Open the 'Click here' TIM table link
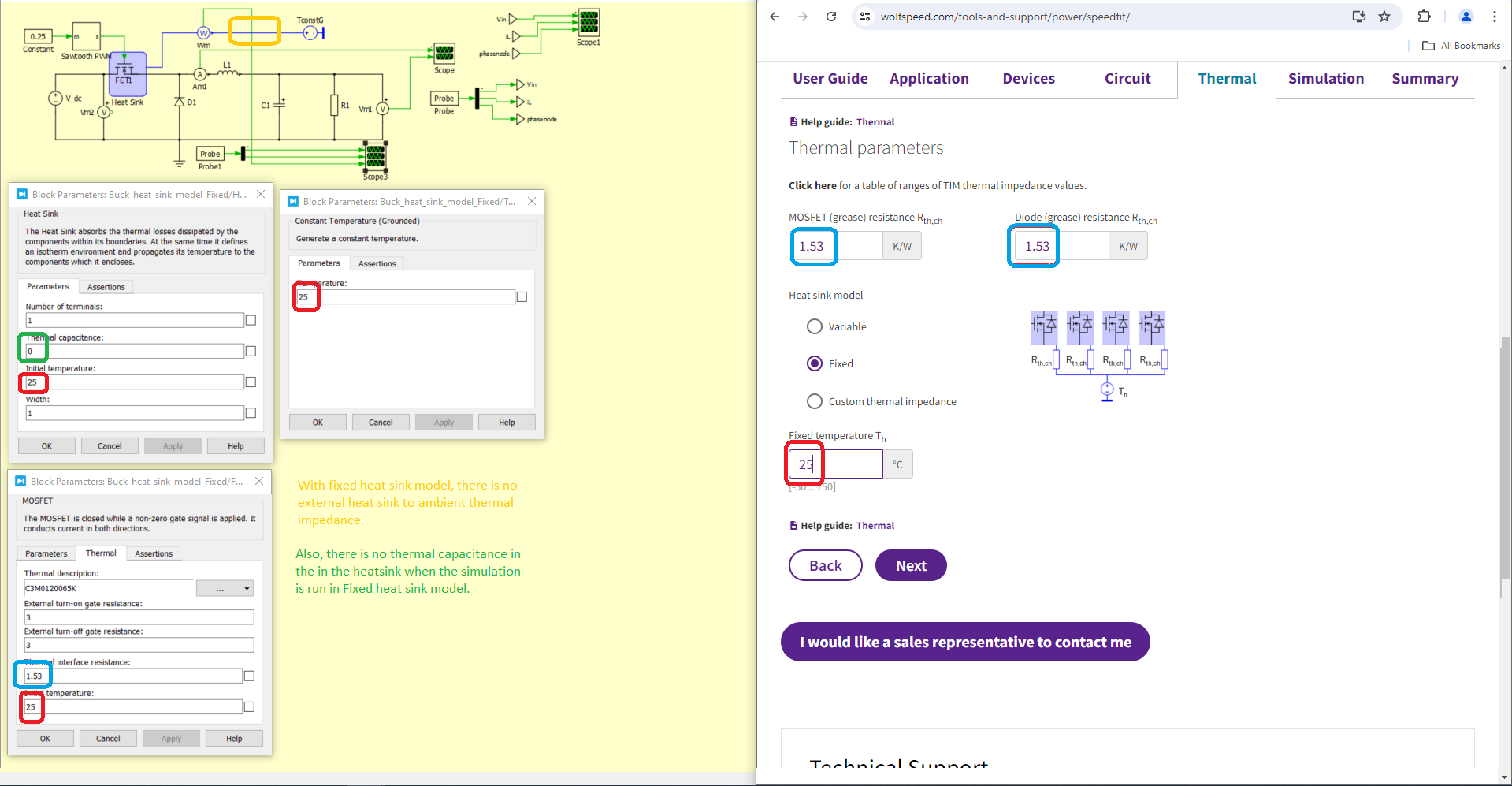Image resolution: width=1512 pixels, height=786 pixels. click(x=812, y=185)
